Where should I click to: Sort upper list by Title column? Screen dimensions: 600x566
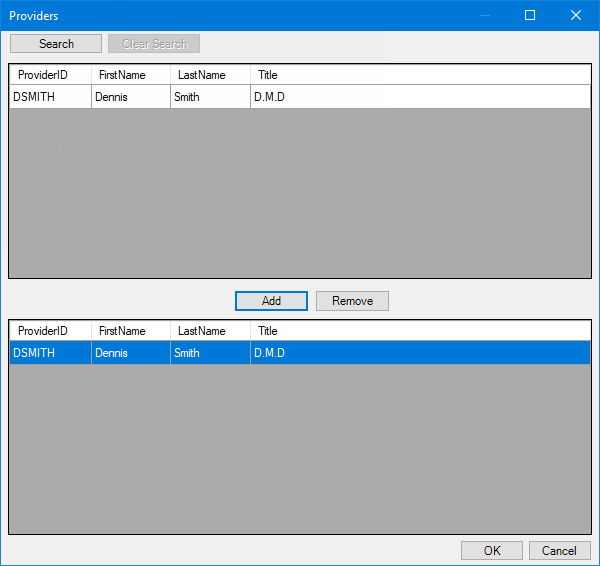click(421, 75)
